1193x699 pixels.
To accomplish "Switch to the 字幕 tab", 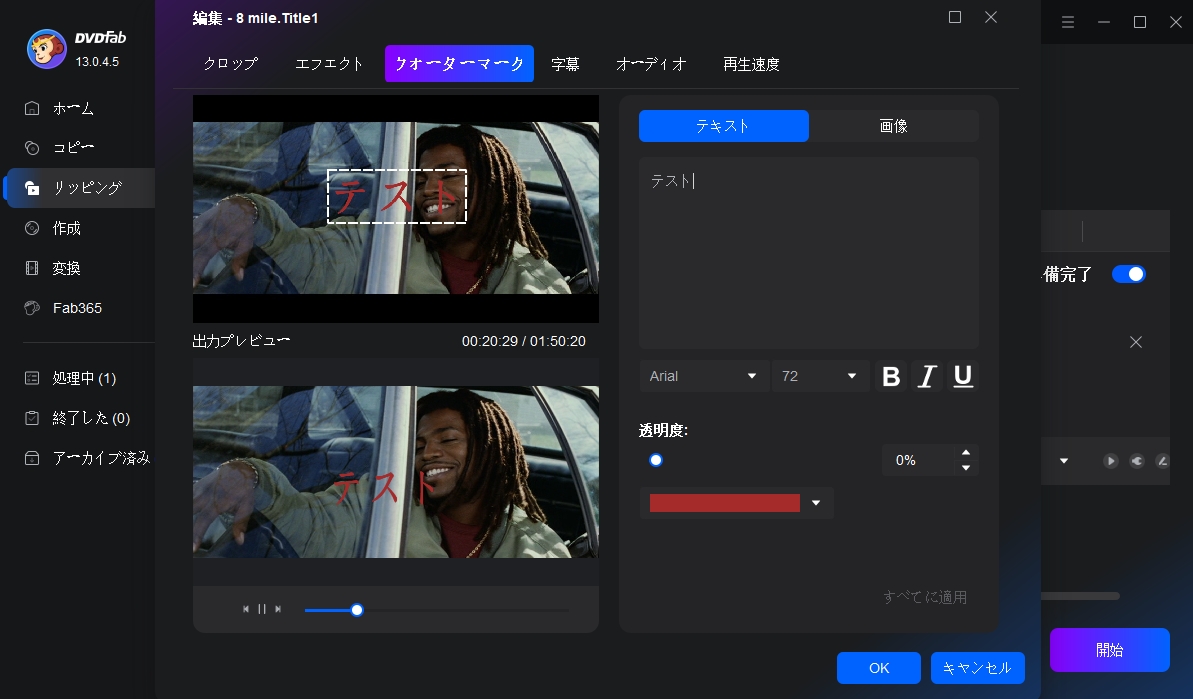I will click(x=565, y=64).
